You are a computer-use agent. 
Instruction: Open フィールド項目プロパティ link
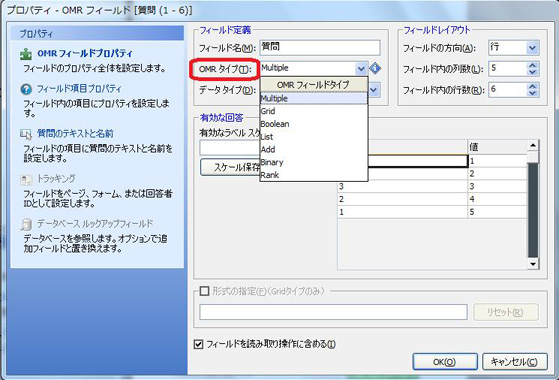[79, 89]
